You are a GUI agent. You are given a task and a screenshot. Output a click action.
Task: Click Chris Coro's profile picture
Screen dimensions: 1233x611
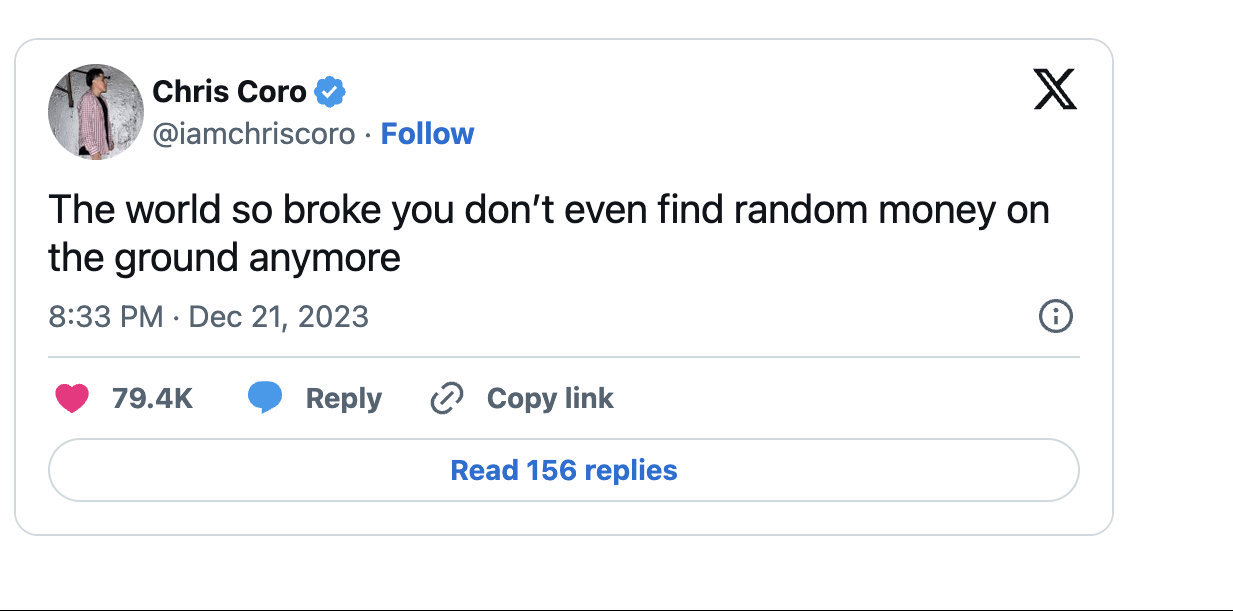(x=95, y=112)
